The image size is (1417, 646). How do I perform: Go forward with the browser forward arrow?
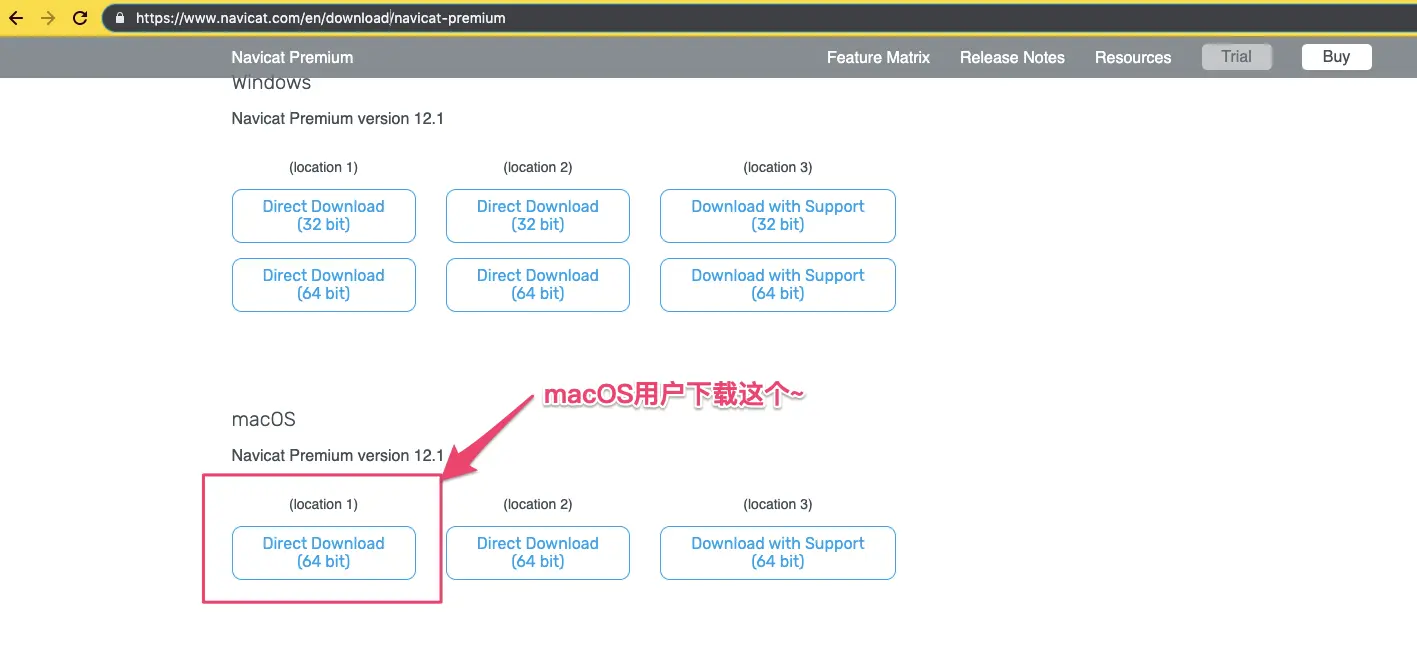click(48, 18)
